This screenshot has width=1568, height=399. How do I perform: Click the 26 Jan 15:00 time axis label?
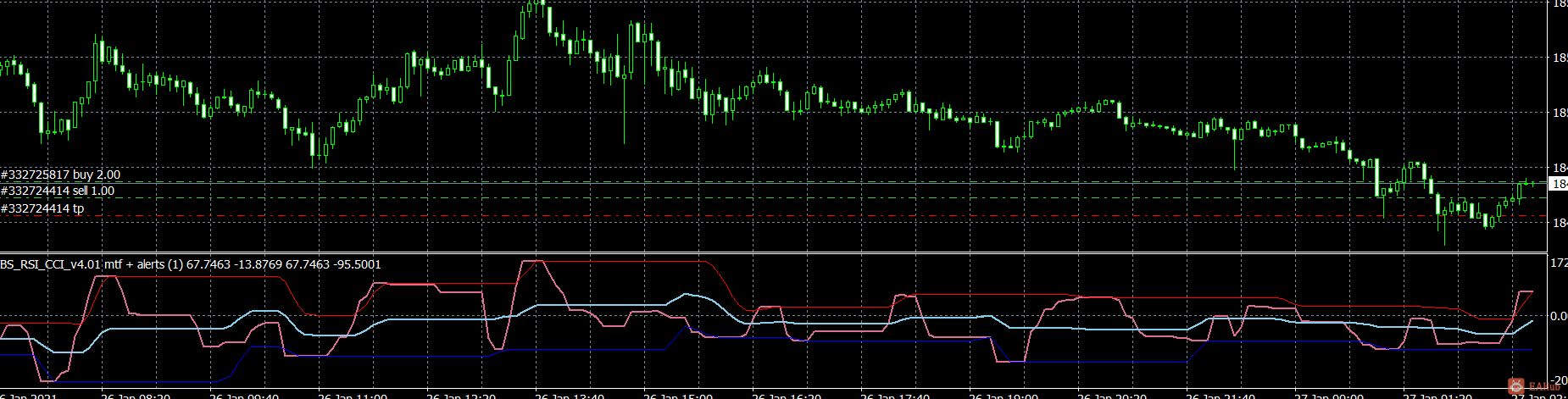pos(678,396)
